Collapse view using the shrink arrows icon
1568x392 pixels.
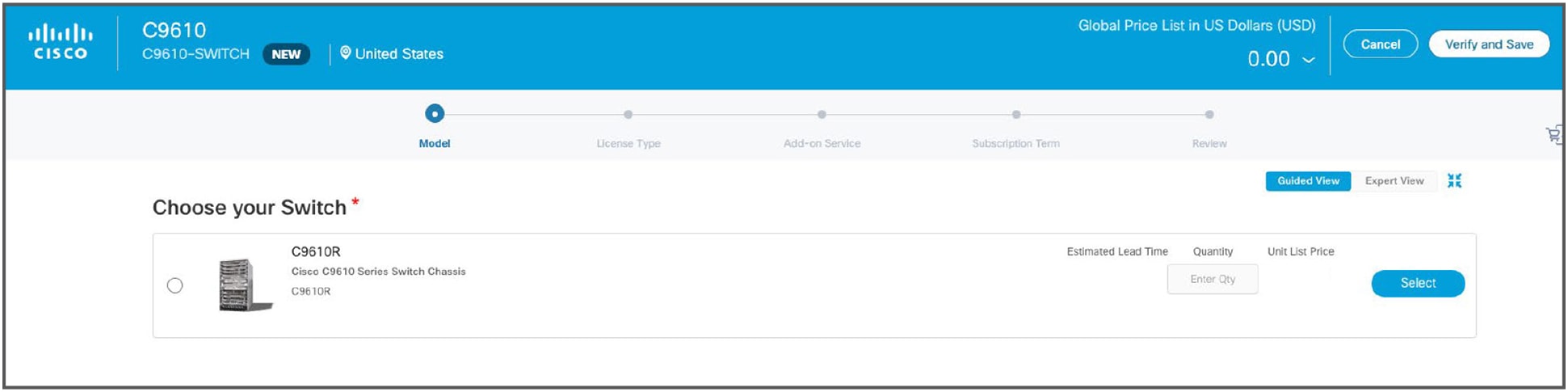[1454, 181]
